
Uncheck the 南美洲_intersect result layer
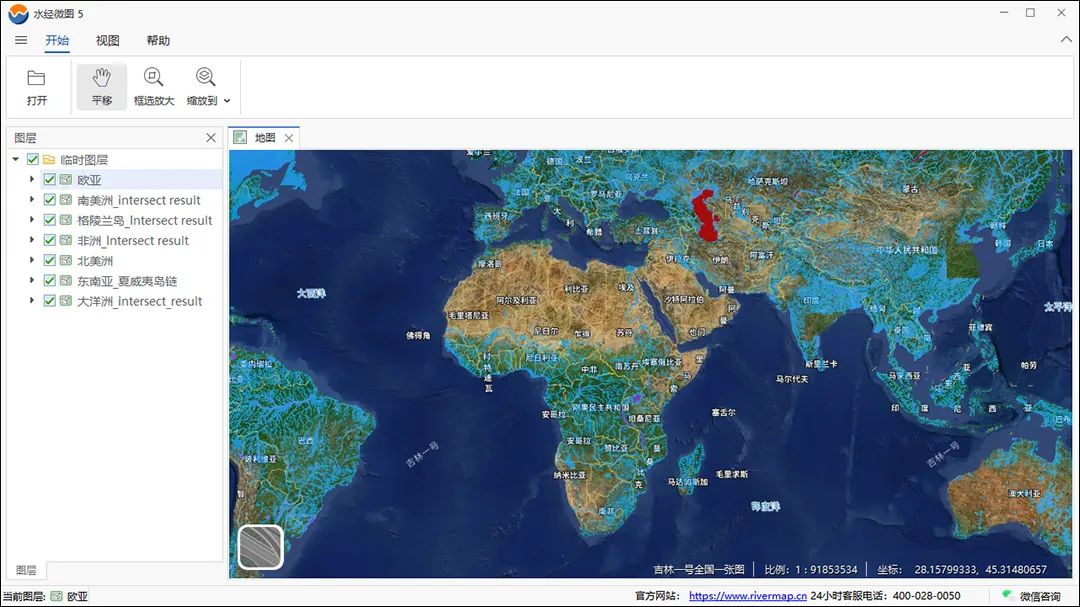point(50,200)
